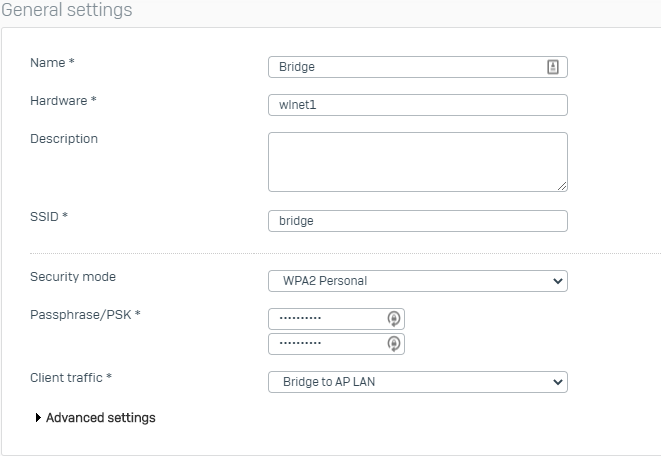661x456 pixels.
Task: Focus the Hardware field showing wlnet1
Action: point(417,105)
